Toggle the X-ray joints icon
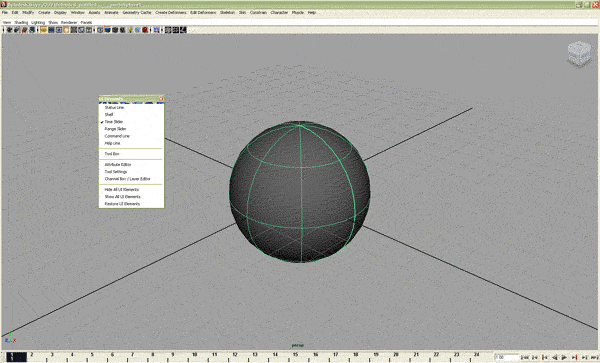600x363 pixels. click(183, 29)
